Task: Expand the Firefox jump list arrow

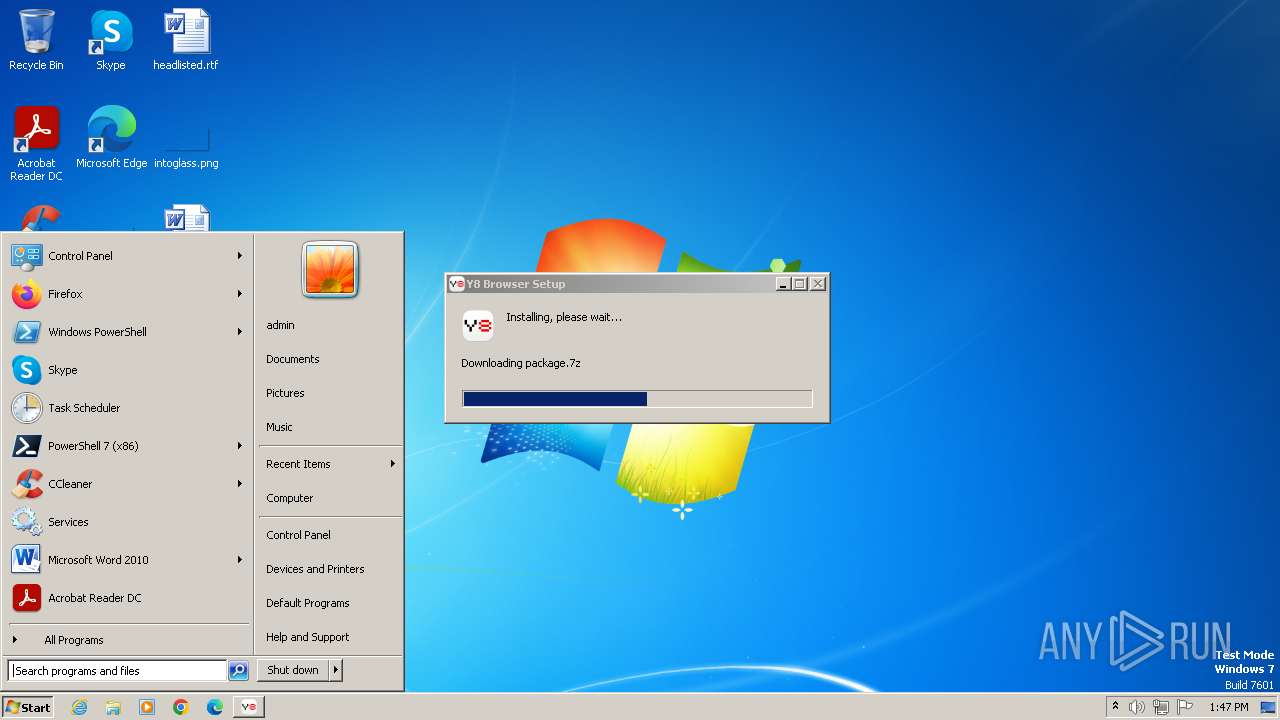Action: tap(240, 294)
